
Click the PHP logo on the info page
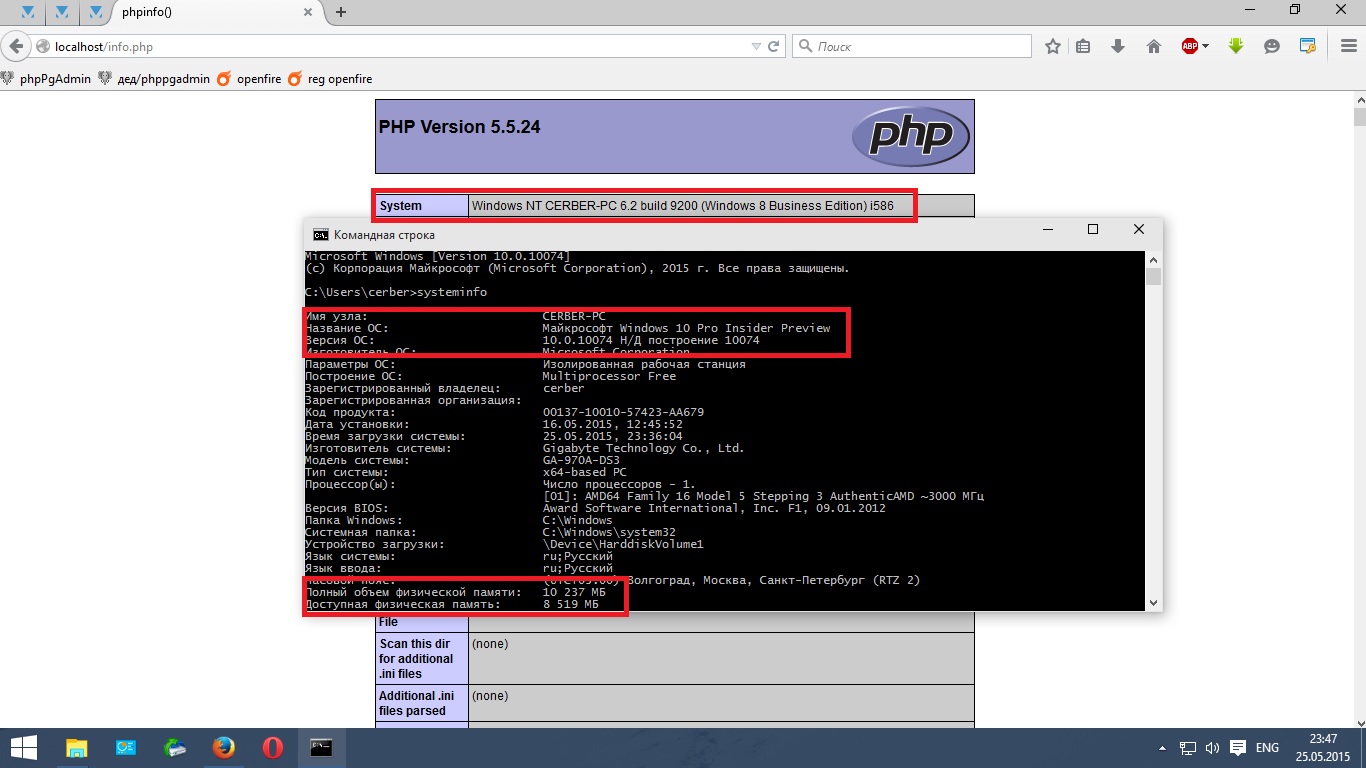[910, 136]
